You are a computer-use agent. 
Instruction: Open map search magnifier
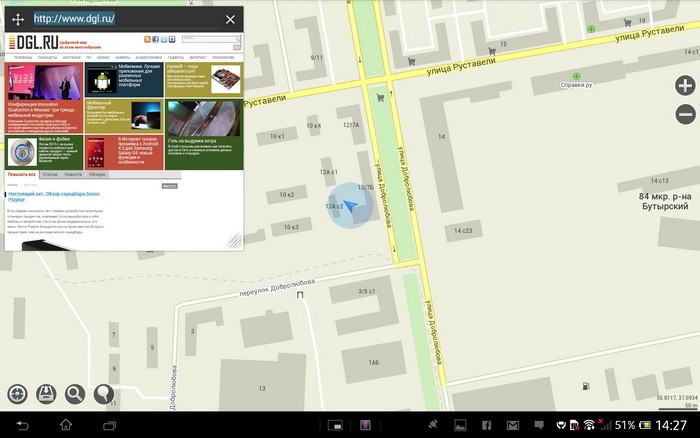74,394
